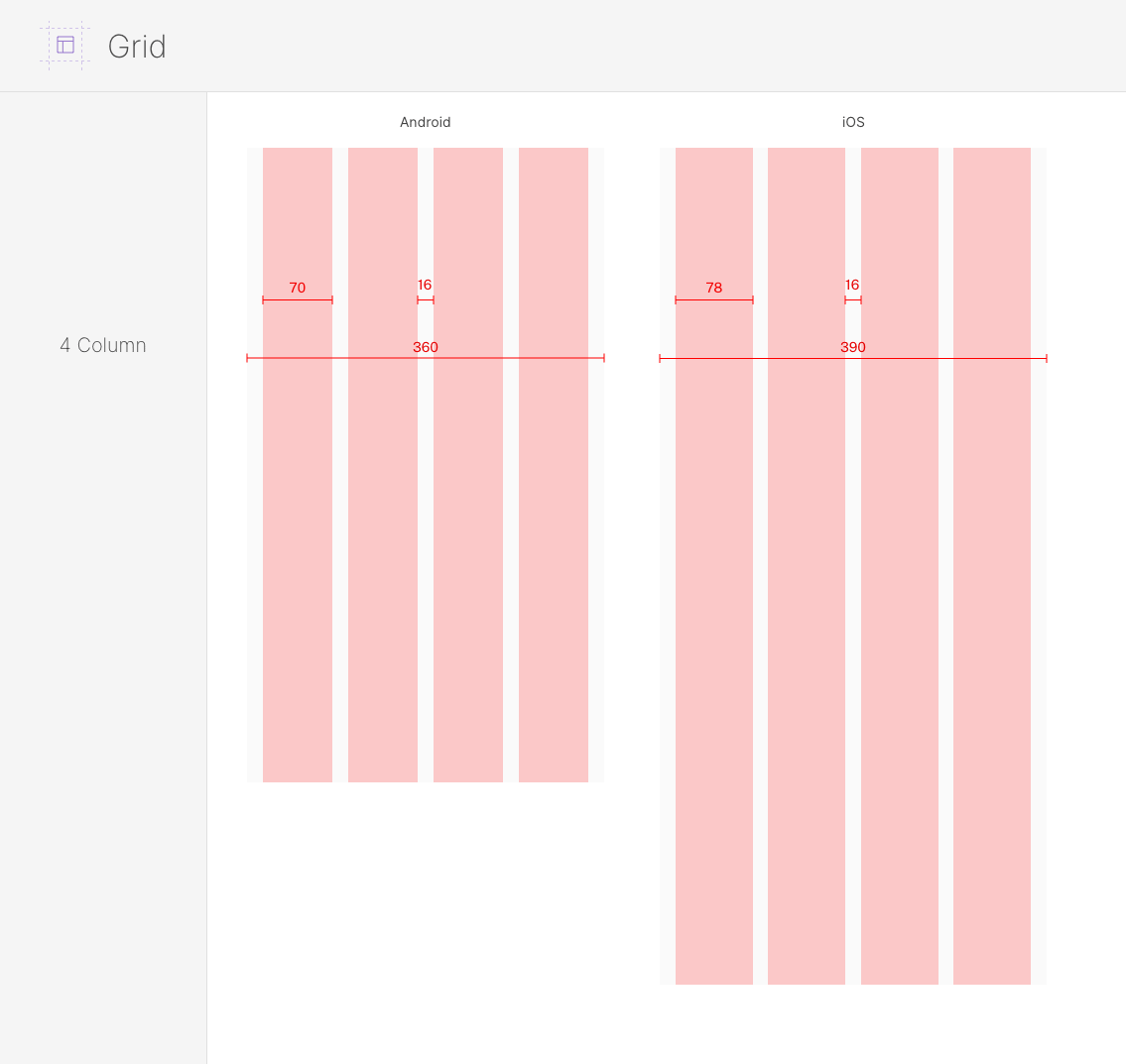Image resolution: width=1126 pixels, height=1064 pixels.
Task: Select the 360 total width label
Action: pyautogui.click(x=426, y=347)
